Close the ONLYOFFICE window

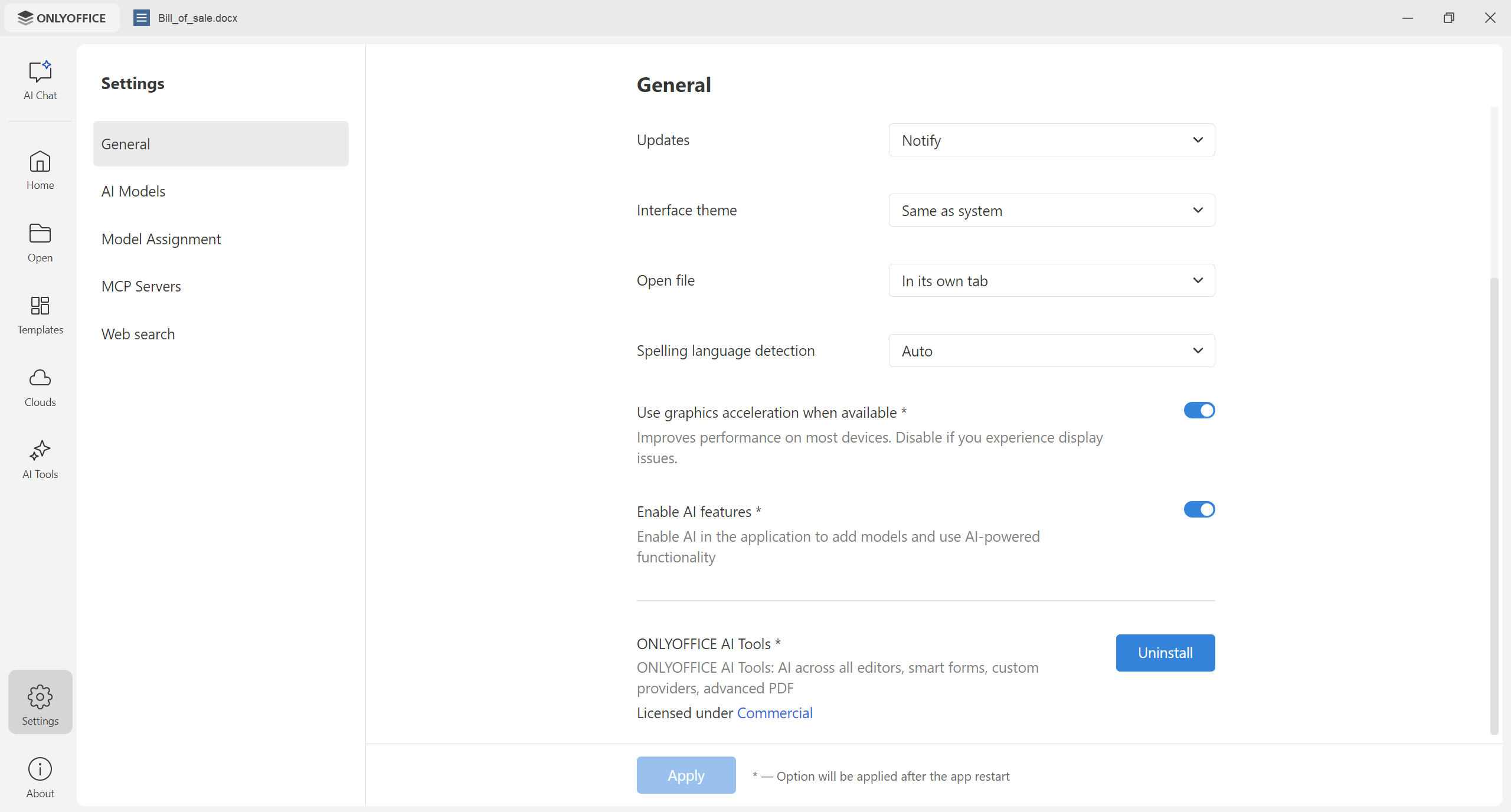(x=1490, y=18)
